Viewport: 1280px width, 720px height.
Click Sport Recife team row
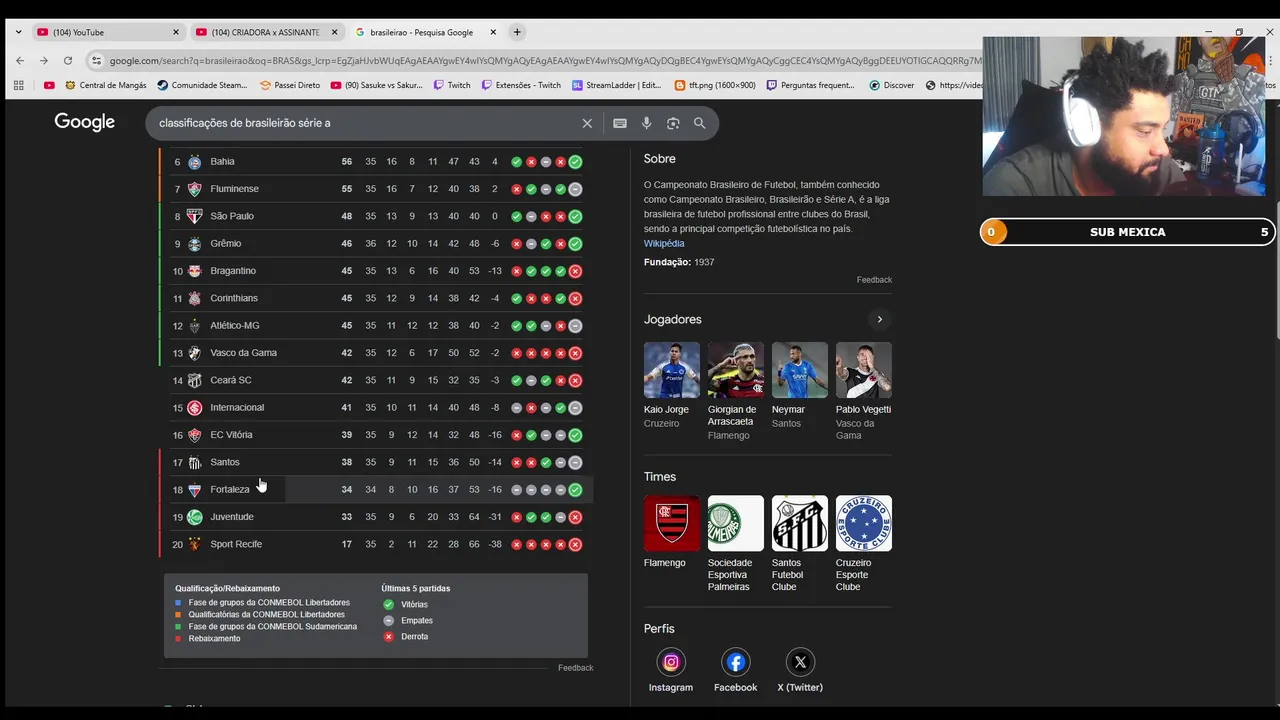(376, 544)
